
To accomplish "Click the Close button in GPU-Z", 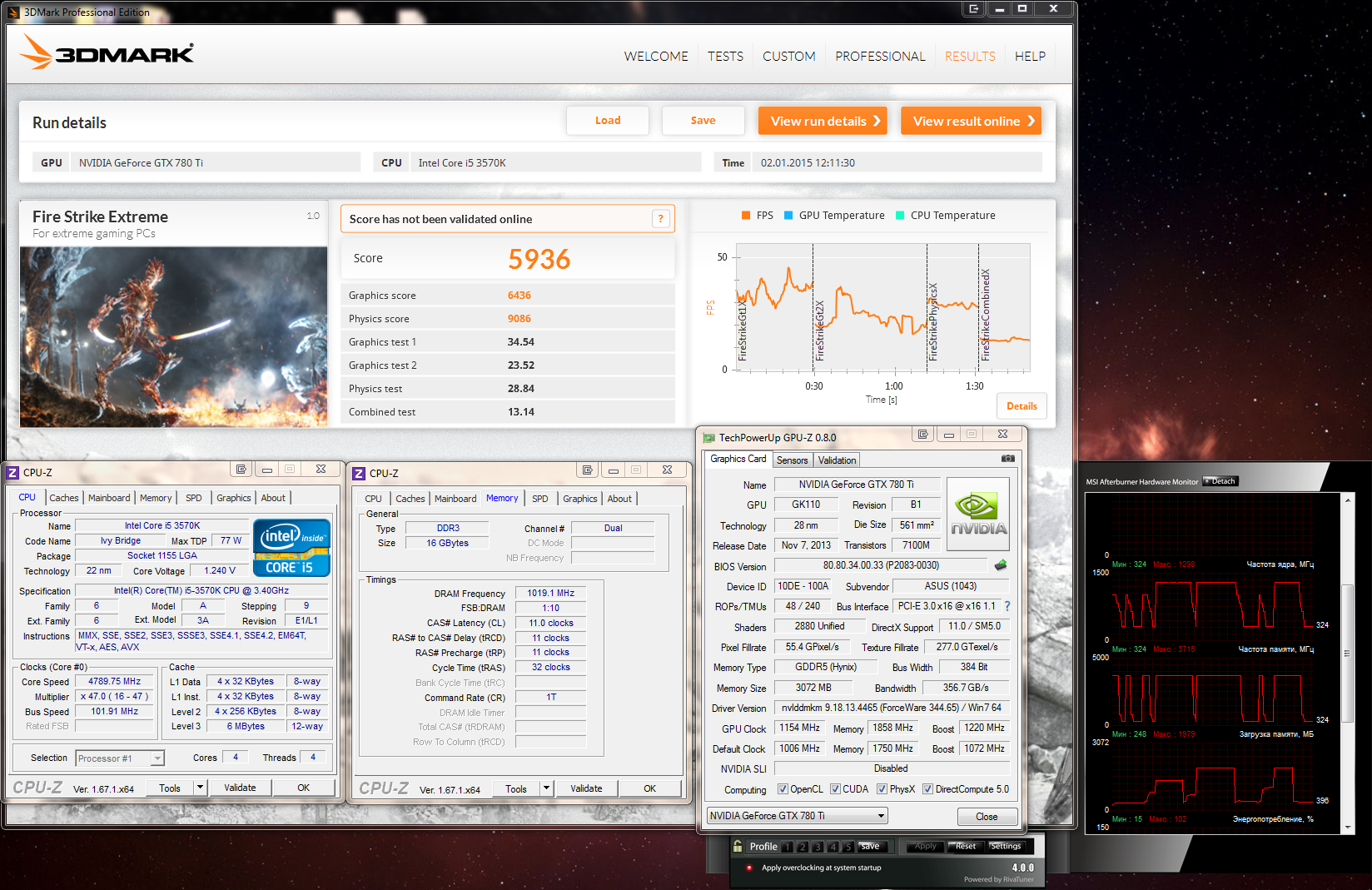I will pos(987,817).
